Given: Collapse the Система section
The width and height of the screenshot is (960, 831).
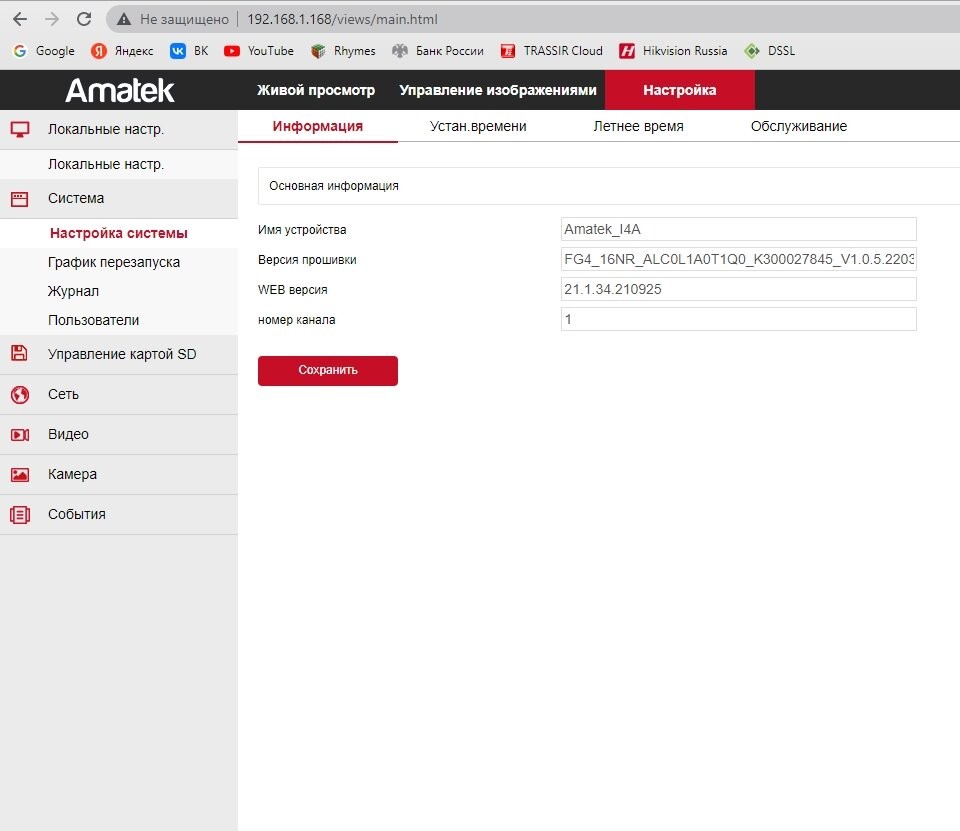Looking at the screenshot, I should point(119,198).
